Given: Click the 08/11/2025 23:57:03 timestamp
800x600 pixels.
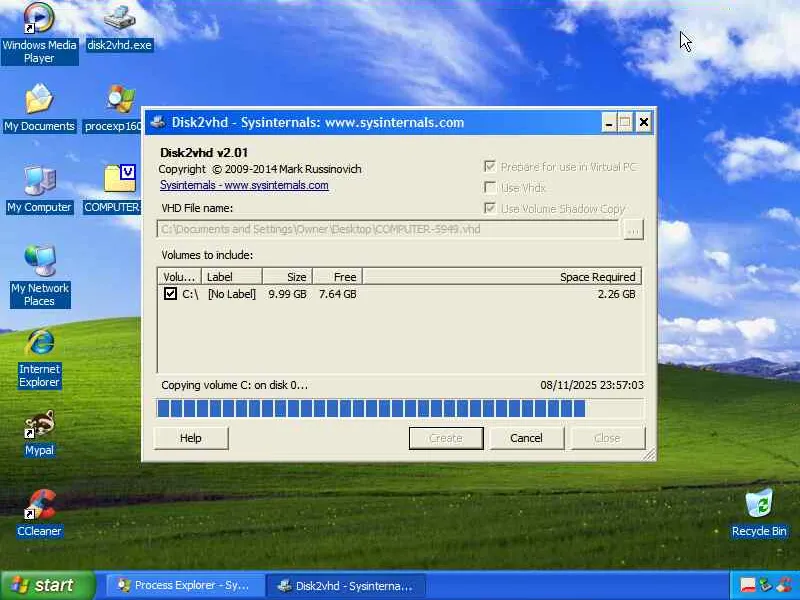Looking at the screenshot, I should pyautogui.click(x=592, y=385).
